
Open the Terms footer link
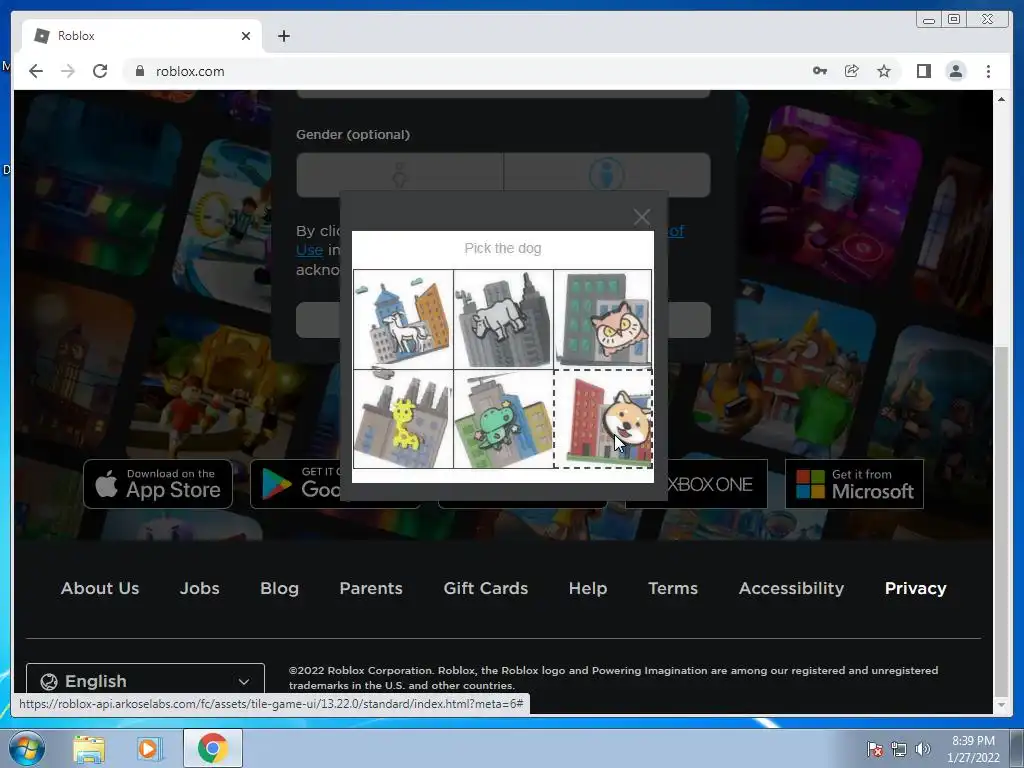673,588
